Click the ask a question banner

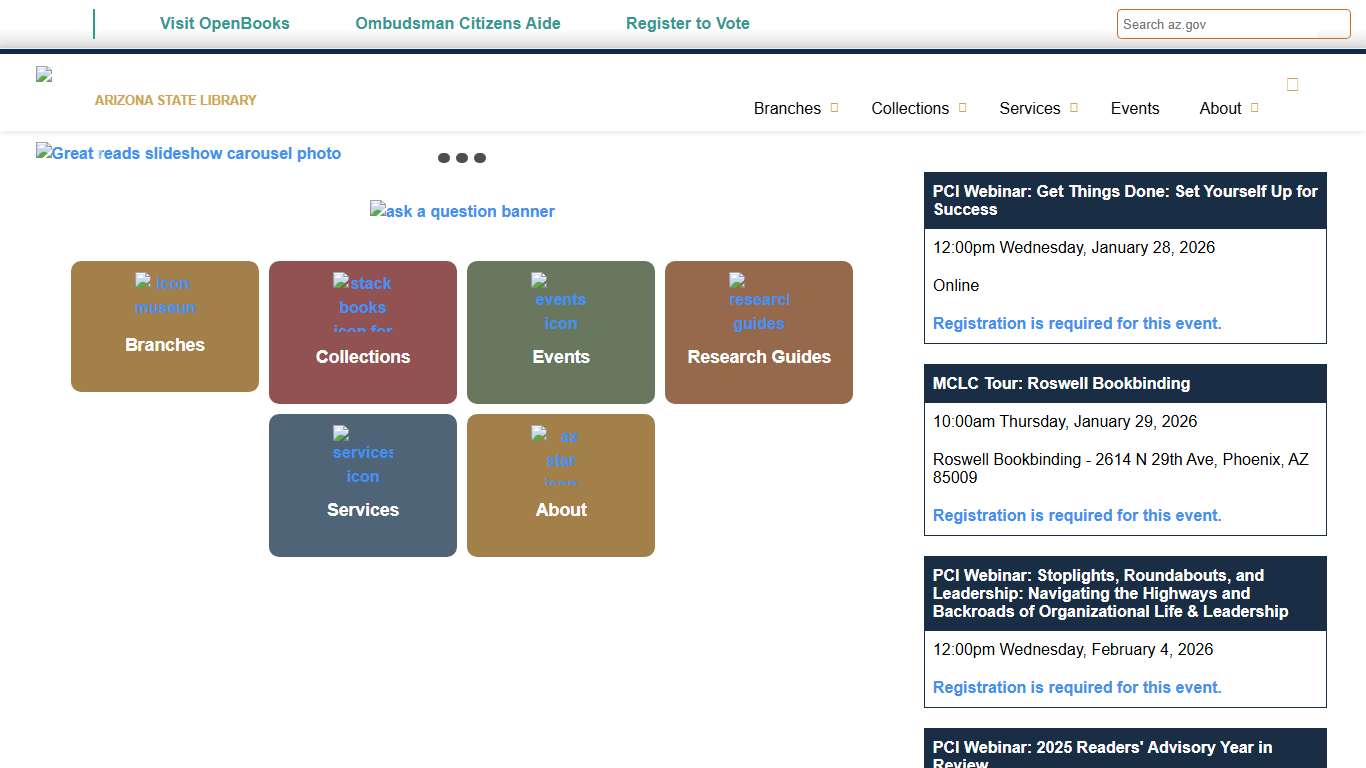[x=462, y=211]
